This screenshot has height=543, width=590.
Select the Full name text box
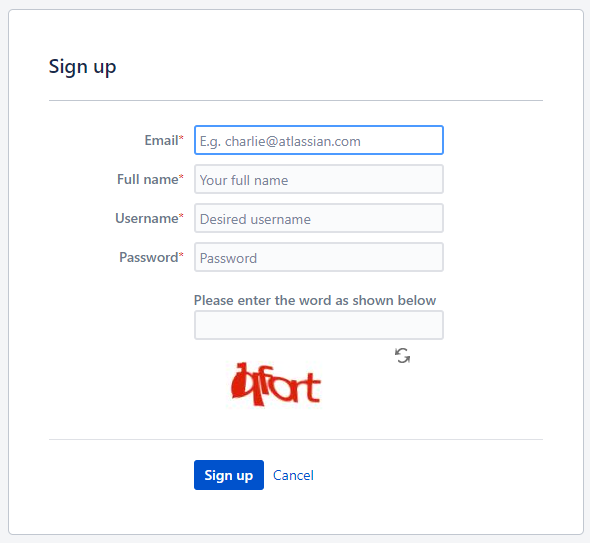[x=319, y=179]
